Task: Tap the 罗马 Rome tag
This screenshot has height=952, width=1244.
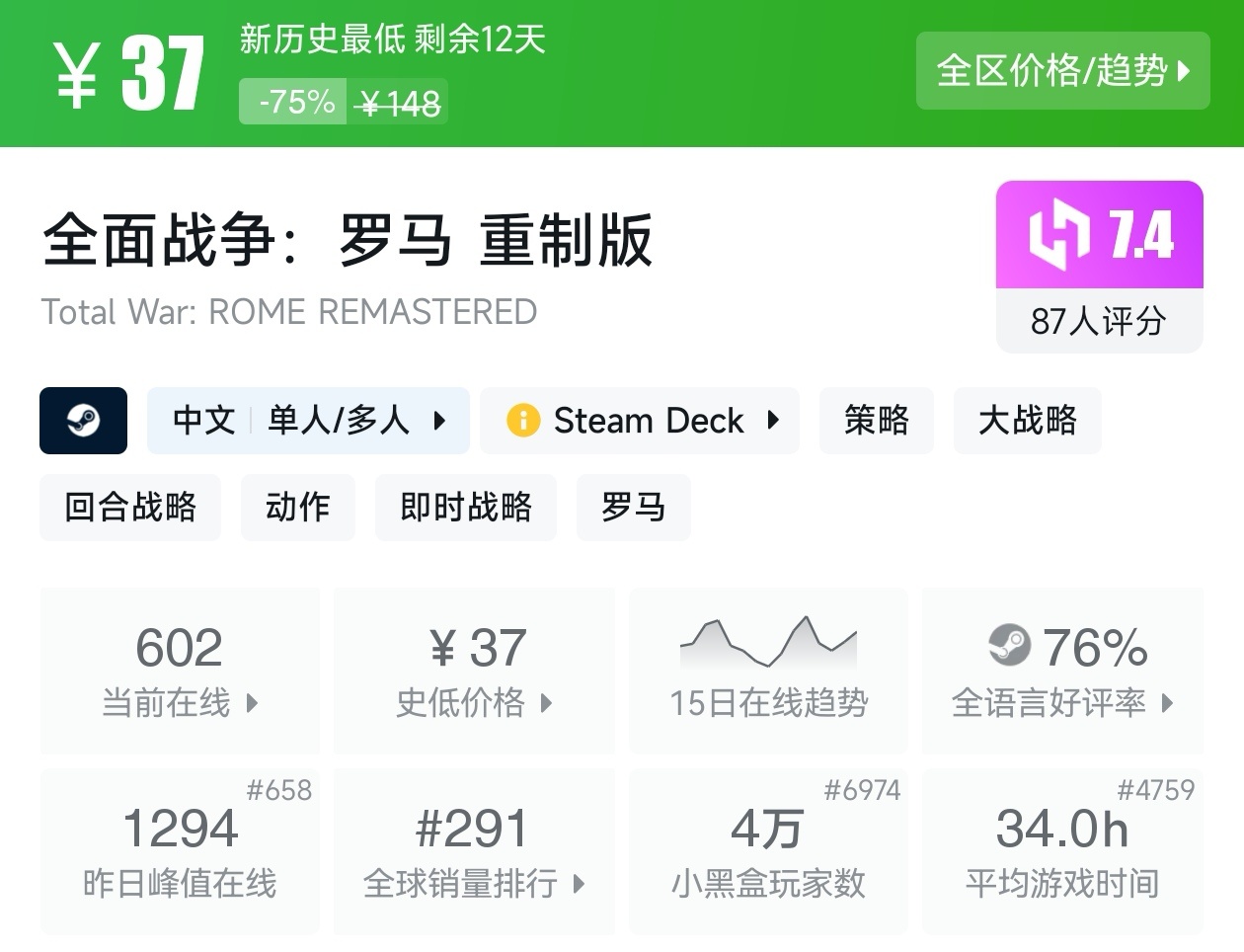Action: 633,508
